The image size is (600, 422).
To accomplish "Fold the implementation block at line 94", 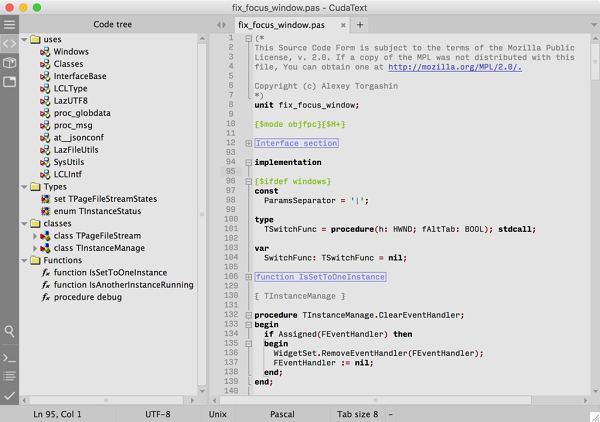I will click(x=249, y=163).
